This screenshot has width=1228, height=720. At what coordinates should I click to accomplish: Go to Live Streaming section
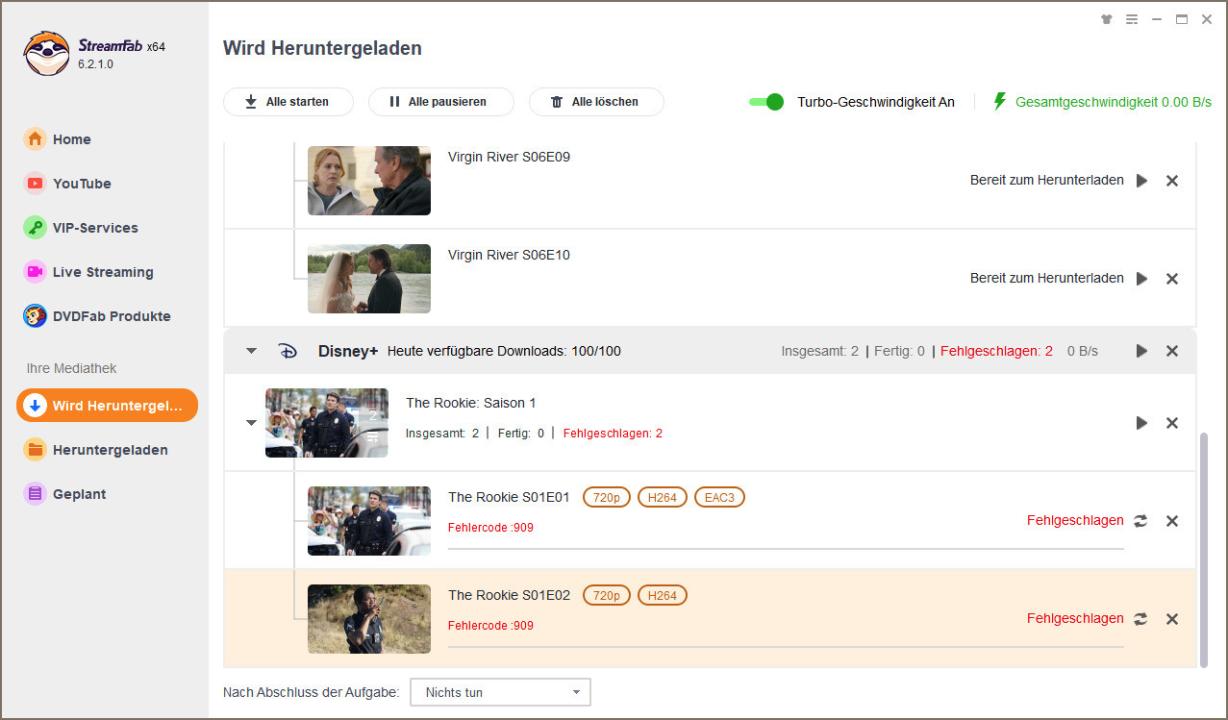pos(89,272)
